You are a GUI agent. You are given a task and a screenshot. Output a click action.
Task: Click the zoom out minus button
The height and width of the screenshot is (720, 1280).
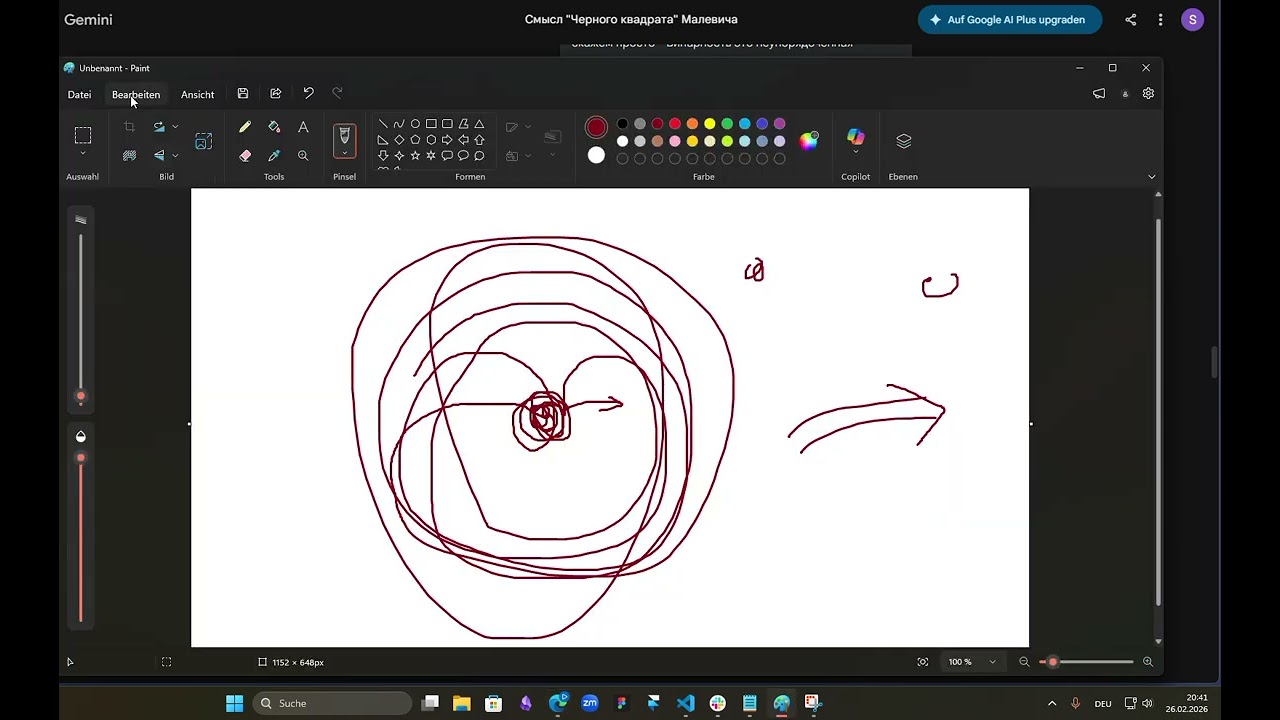point(1024,662)
